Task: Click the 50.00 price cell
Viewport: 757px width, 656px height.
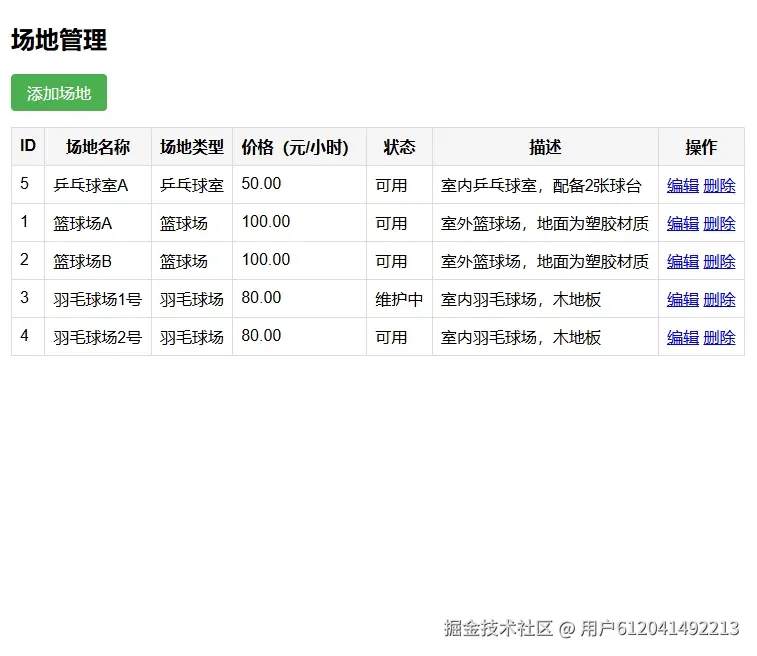Action: [x=299, y=185]
